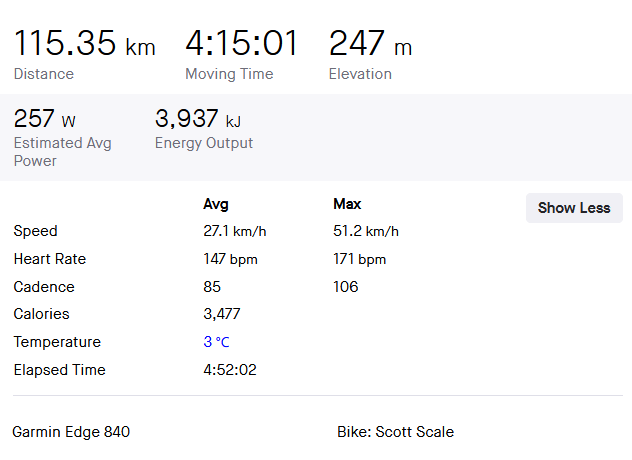Click the 4:52:02 elapsed time value
632x460 pixels.
pos(230,370)
